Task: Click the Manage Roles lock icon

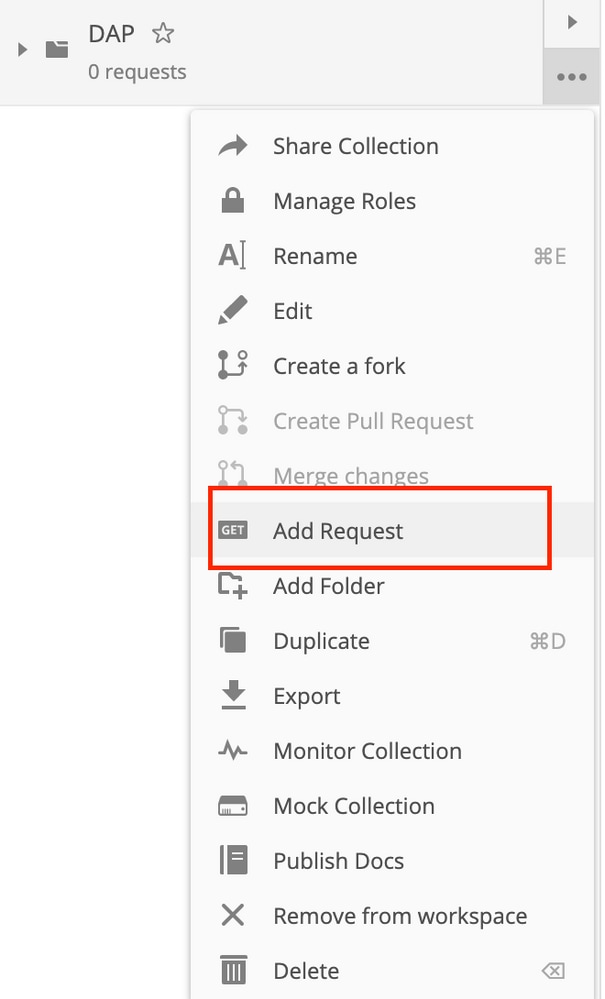Action: point(232,201)
